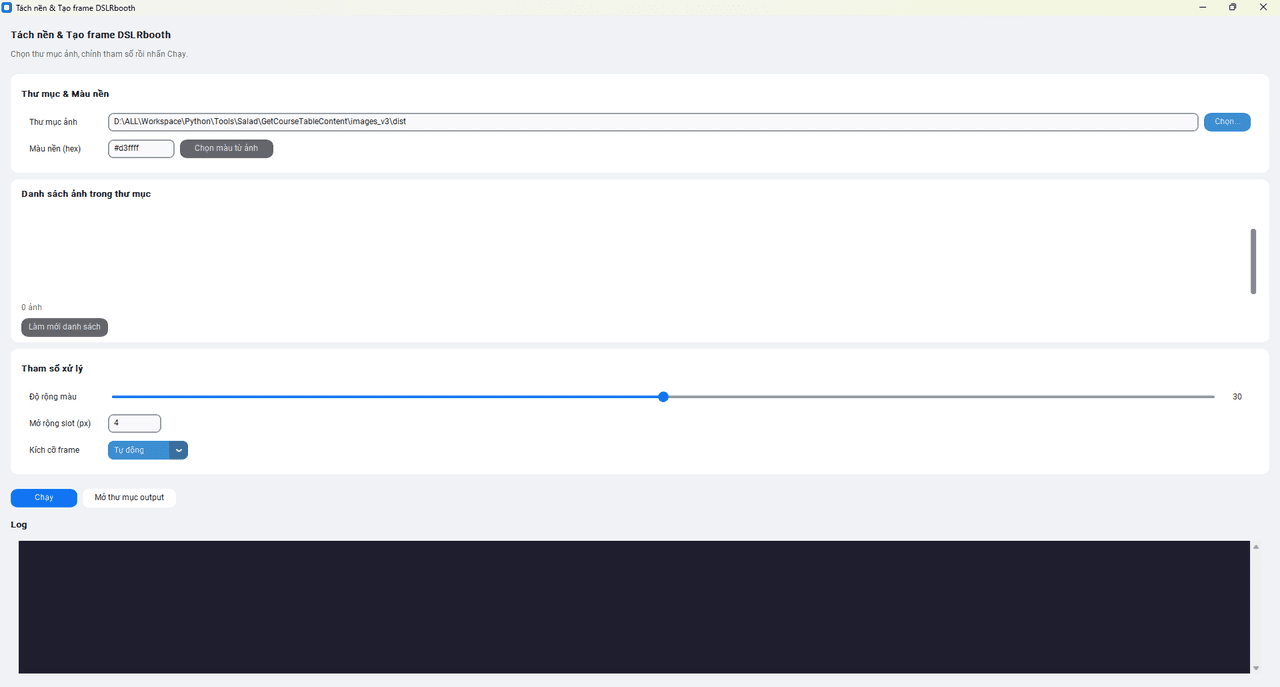Click the Danh sách ảnh trong thư mục heading
The width and height of the screenshot is (1280, 687).
[86, 194]
